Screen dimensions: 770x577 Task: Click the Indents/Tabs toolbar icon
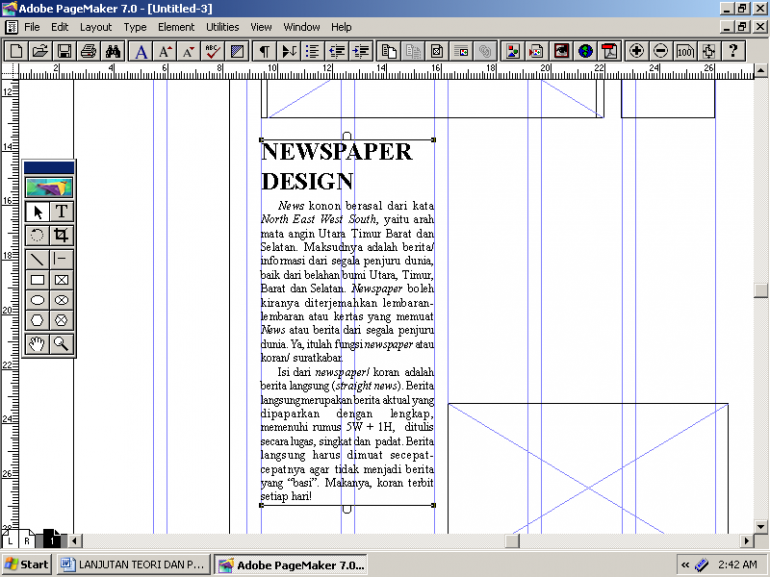[289, 51]
